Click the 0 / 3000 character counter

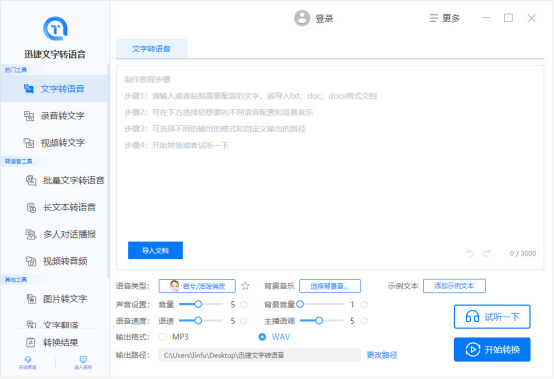click(523, 253)
